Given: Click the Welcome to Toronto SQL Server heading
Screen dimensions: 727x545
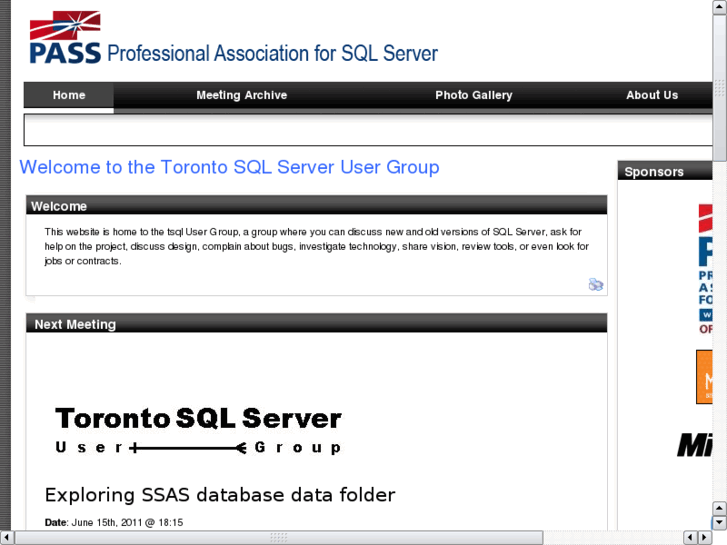Looking at the screenshot, I should coord(229,167).
